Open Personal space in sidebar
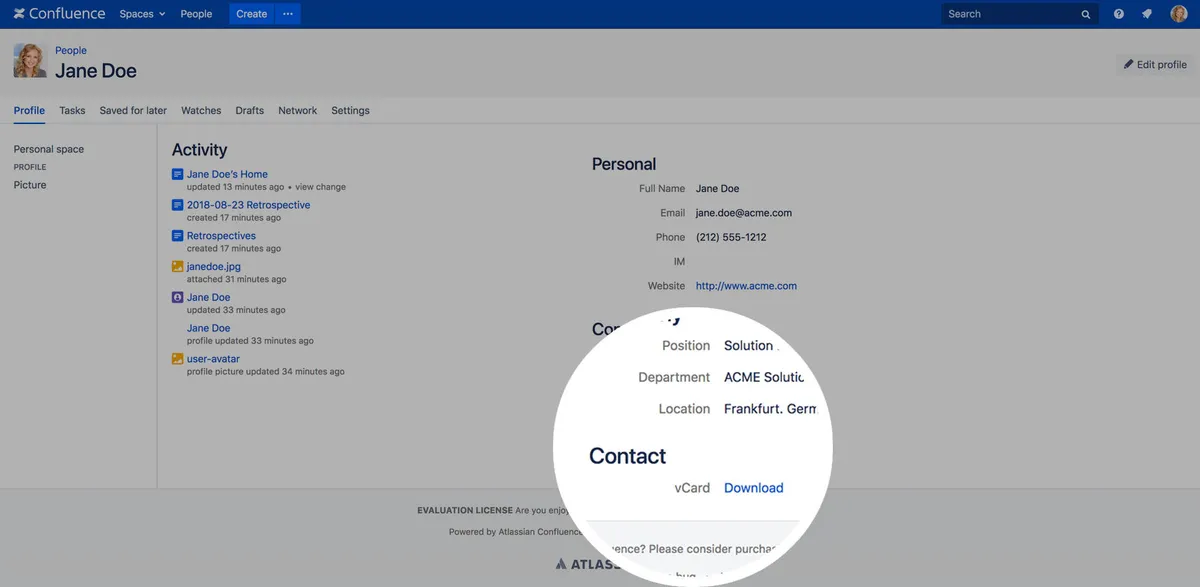This screenshot has height=587, width=1200. [49, 149]
